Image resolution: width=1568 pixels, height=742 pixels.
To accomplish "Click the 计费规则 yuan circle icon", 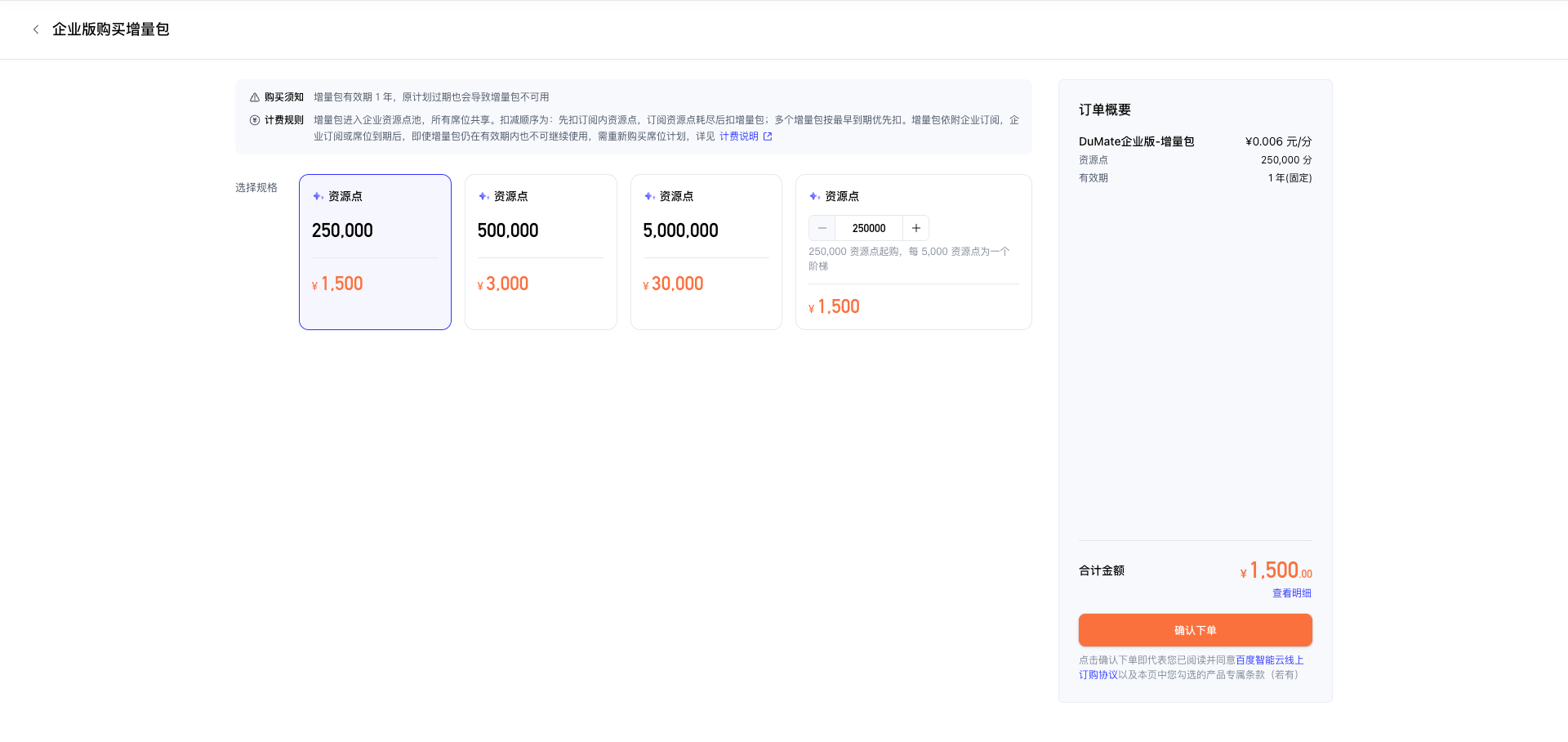I will tap(255, 120).
